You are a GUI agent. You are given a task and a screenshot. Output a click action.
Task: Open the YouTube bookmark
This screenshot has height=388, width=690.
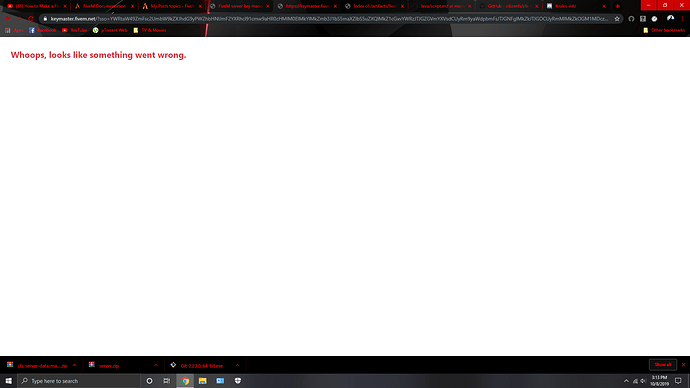[74, 30]
